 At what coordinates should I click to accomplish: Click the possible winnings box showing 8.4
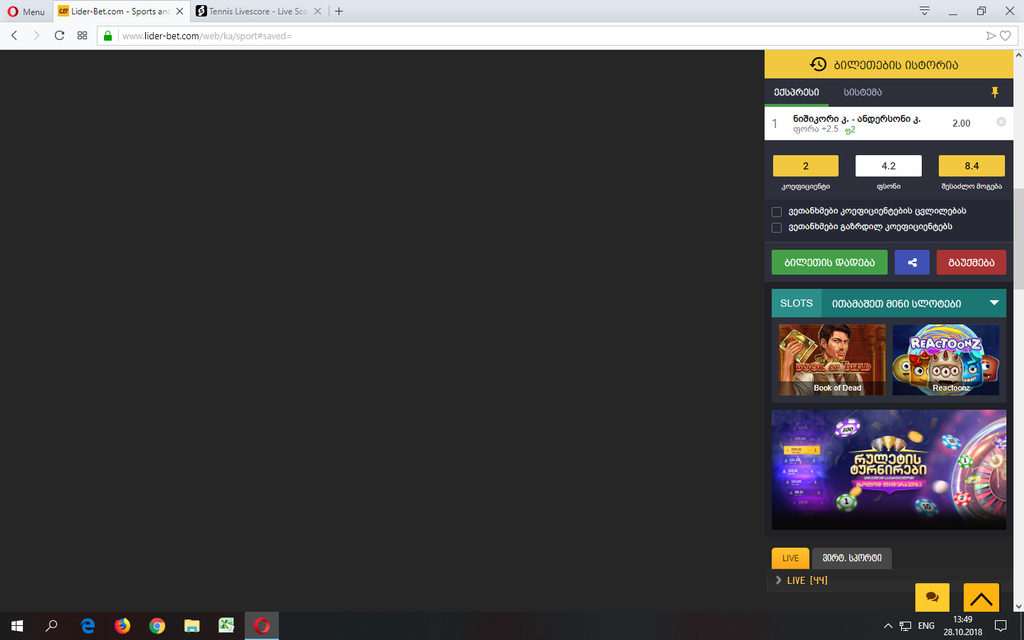coord(971,166)
